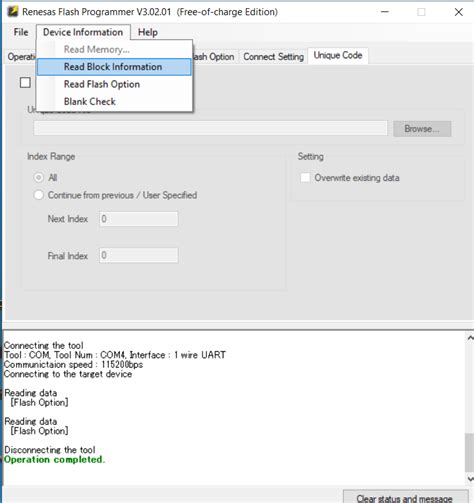Click the 'Disconnecting the tool' log line
This screenshot has height=503, width=474.
[50, 450]
